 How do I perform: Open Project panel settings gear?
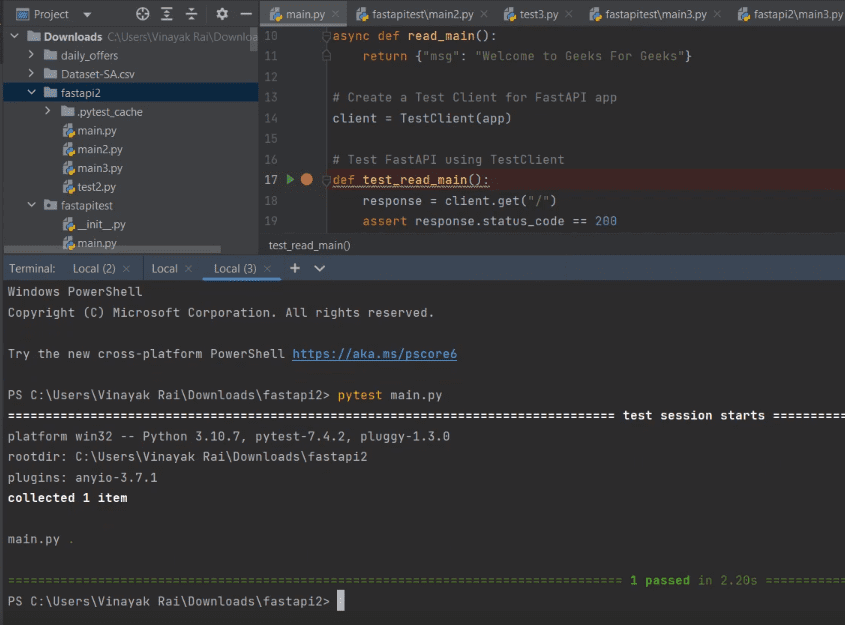[x=222, y=14]
